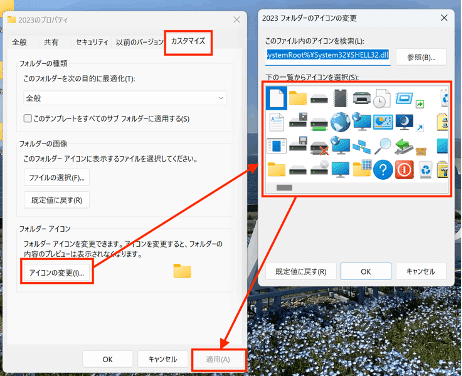The width and height of the screenshot is (462, 376).
Task: Select the drive with CD disc icon
Action: pyautogui.click(x=319, y=168)
